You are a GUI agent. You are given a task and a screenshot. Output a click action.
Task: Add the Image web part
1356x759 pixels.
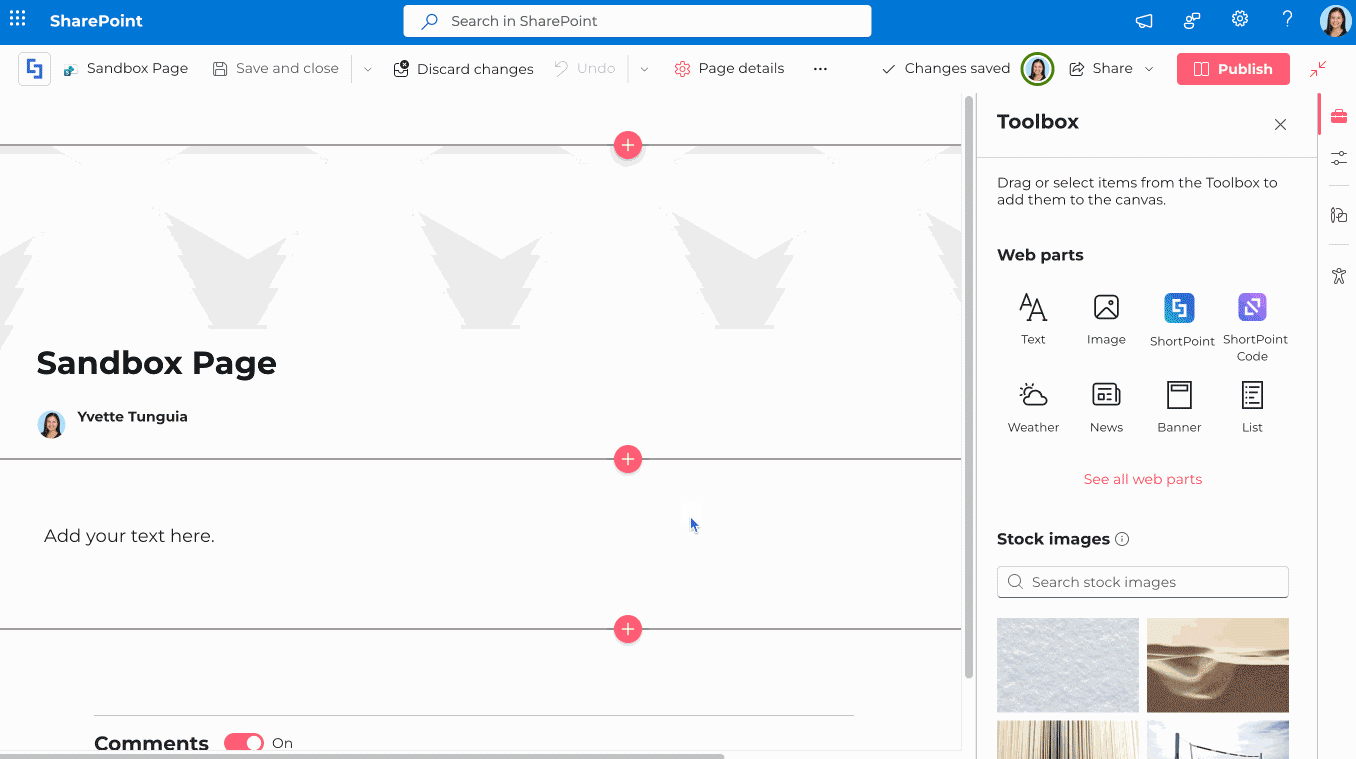pyautogui.click(x=1106, y=320)
